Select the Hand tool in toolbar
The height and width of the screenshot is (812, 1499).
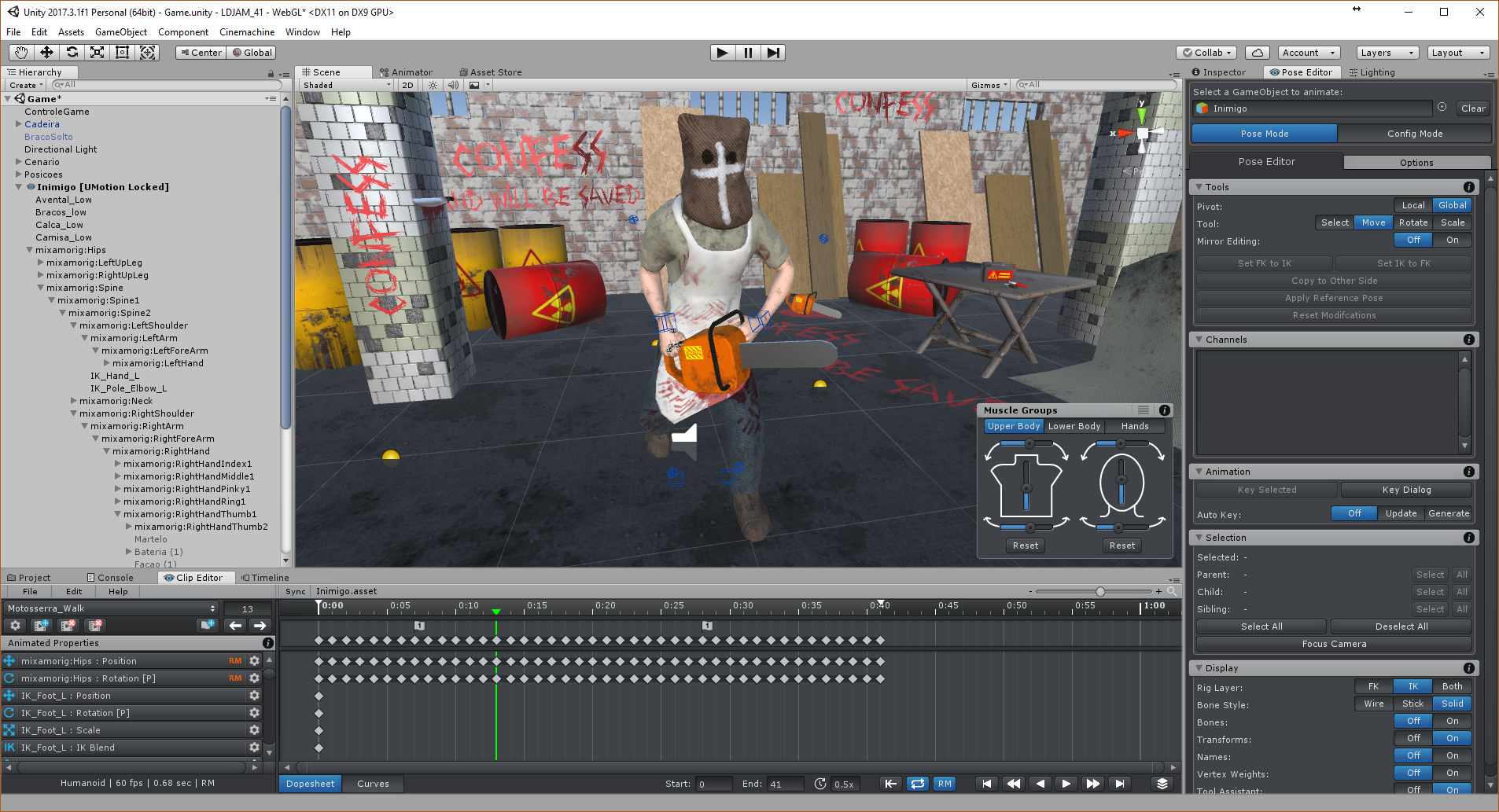pos(21,53)
